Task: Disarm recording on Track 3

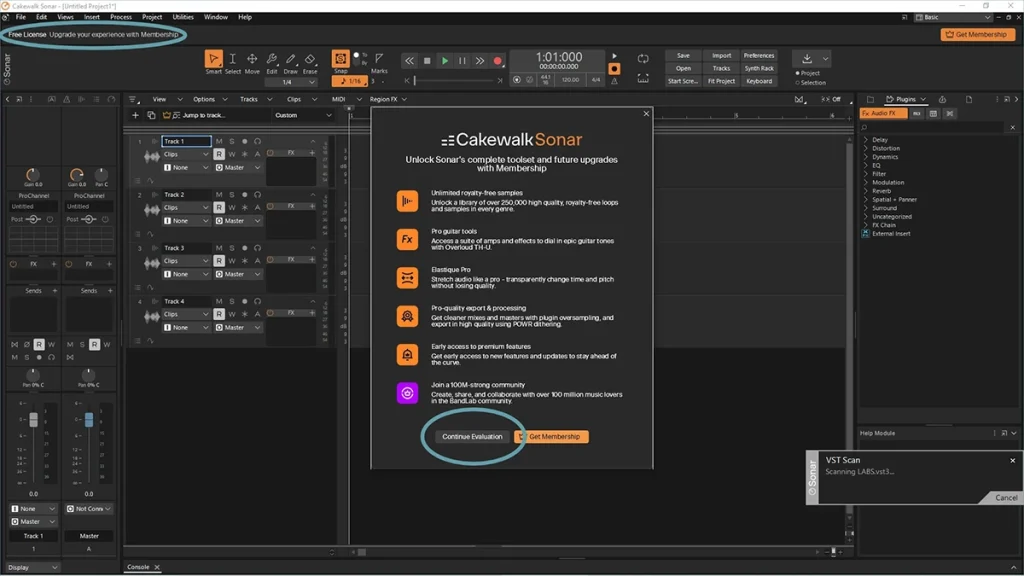Action: coord(218,260)
